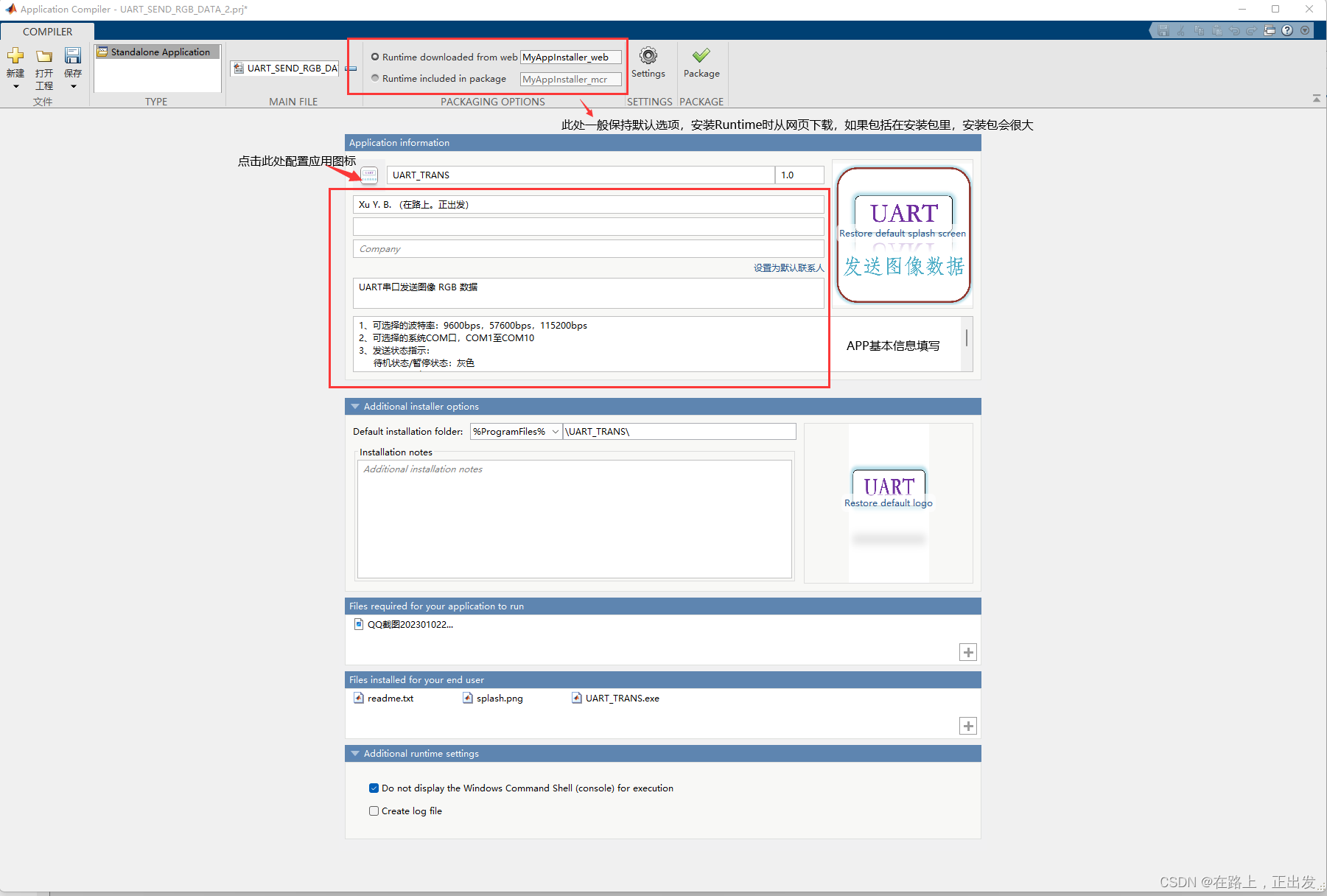Viewport: 1327px width, 896px height.
Task: Collapse Additional installer options section
Action: 355,407
